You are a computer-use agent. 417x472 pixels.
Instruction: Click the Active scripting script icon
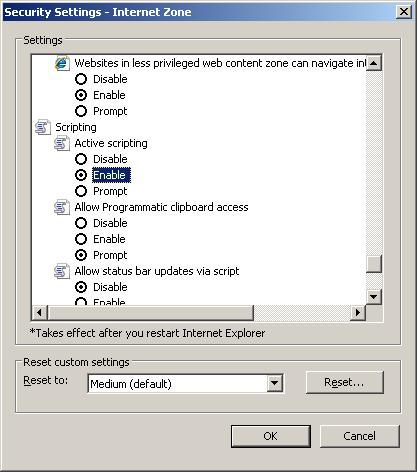pos(62,143)
